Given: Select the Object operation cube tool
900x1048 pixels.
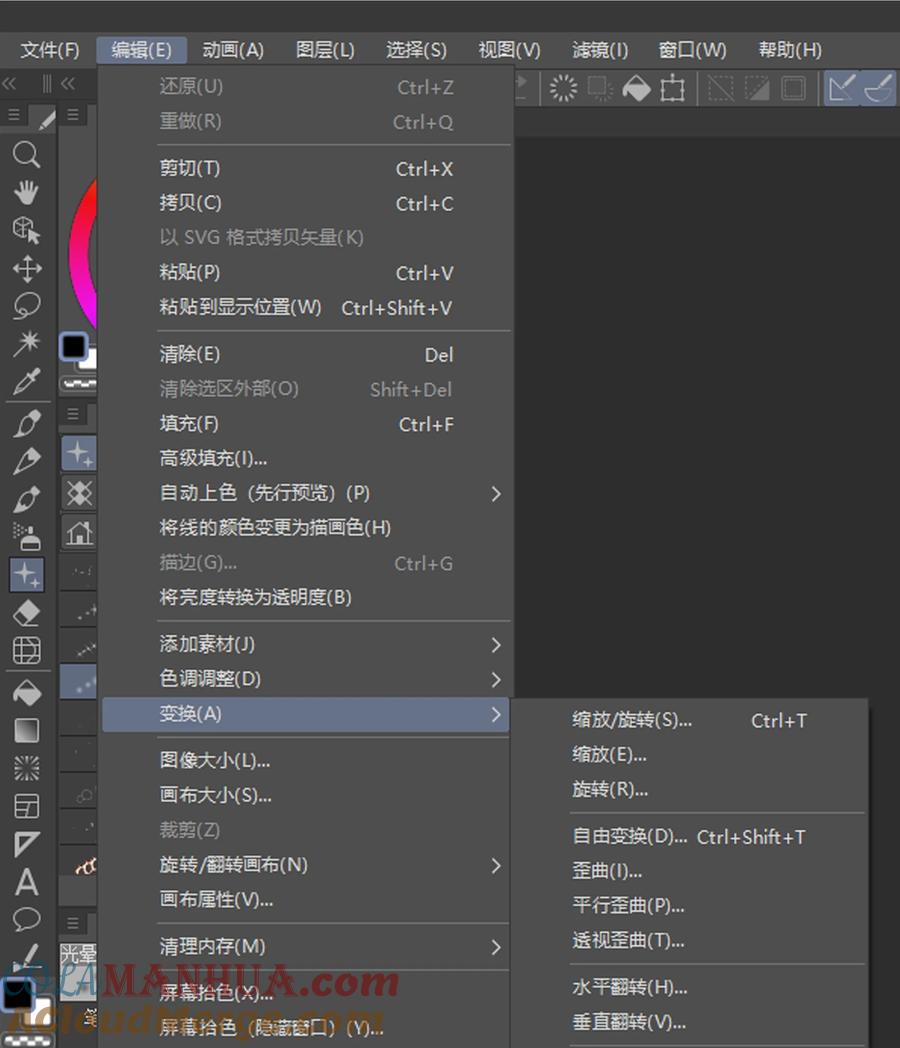Looking at the screenshot, I should tap(27, 231).
